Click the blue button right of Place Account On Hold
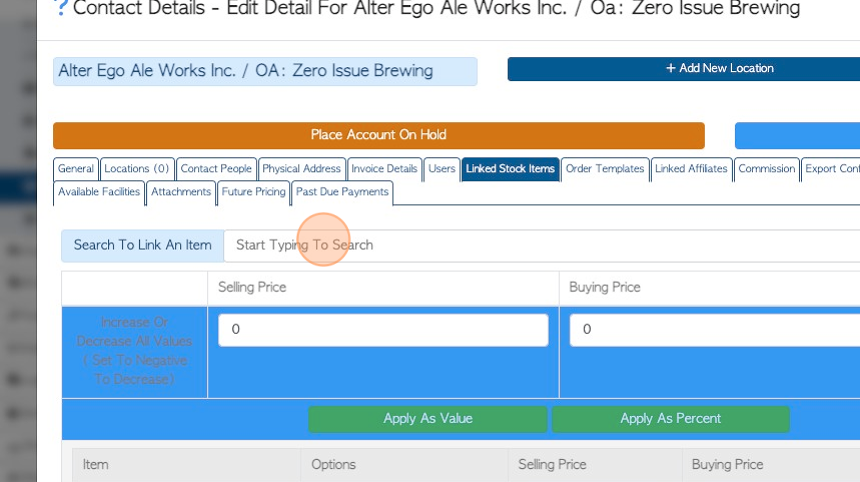860x482 pixels. (797, 135)
